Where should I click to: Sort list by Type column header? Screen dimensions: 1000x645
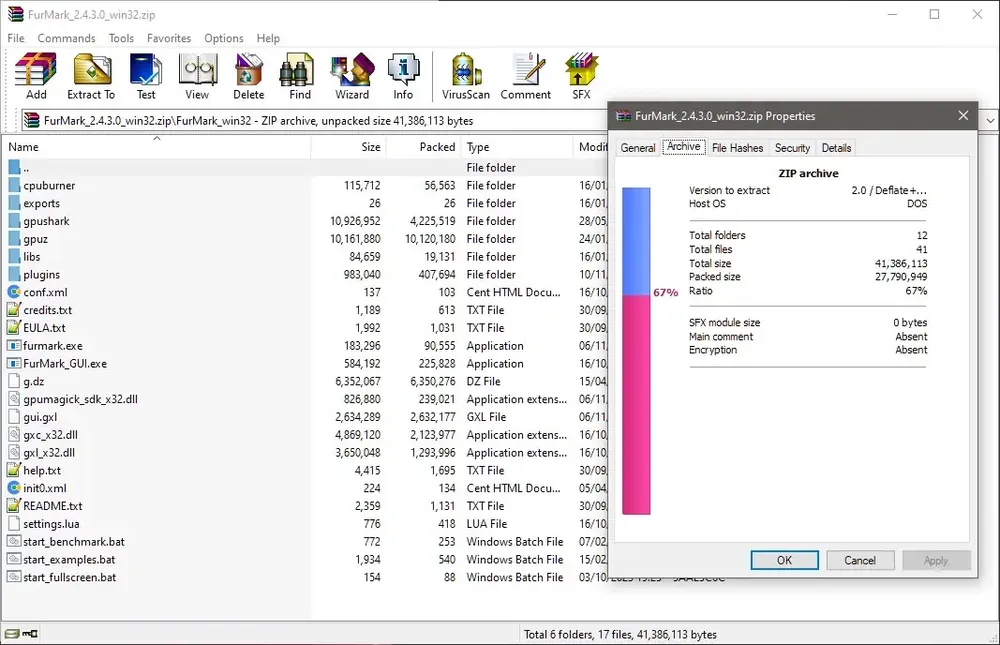[x=517, y=147]
